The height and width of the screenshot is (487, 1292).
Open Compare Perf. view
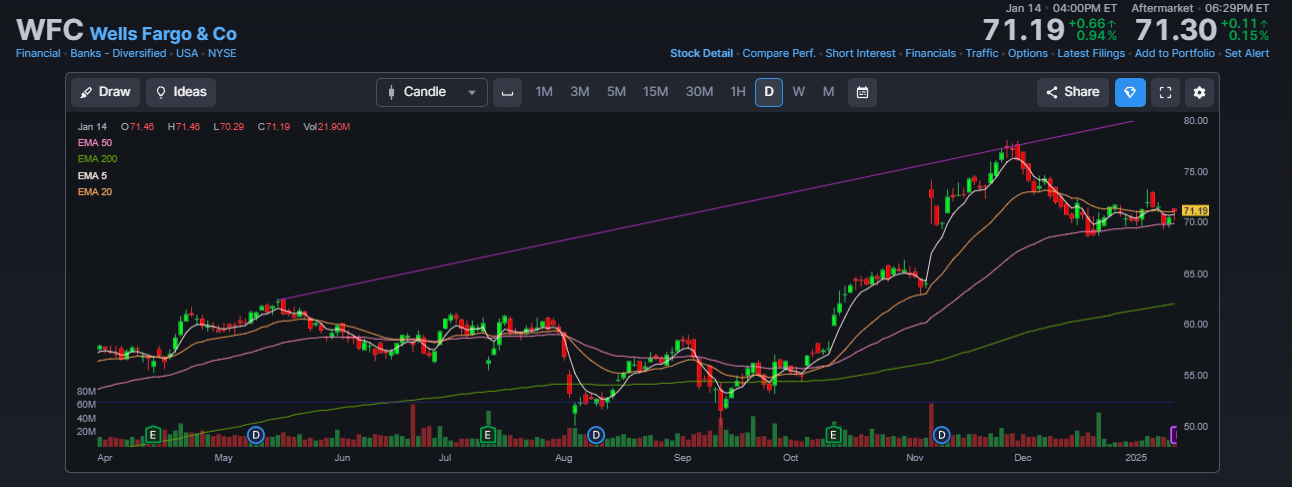tap(779, 53)
